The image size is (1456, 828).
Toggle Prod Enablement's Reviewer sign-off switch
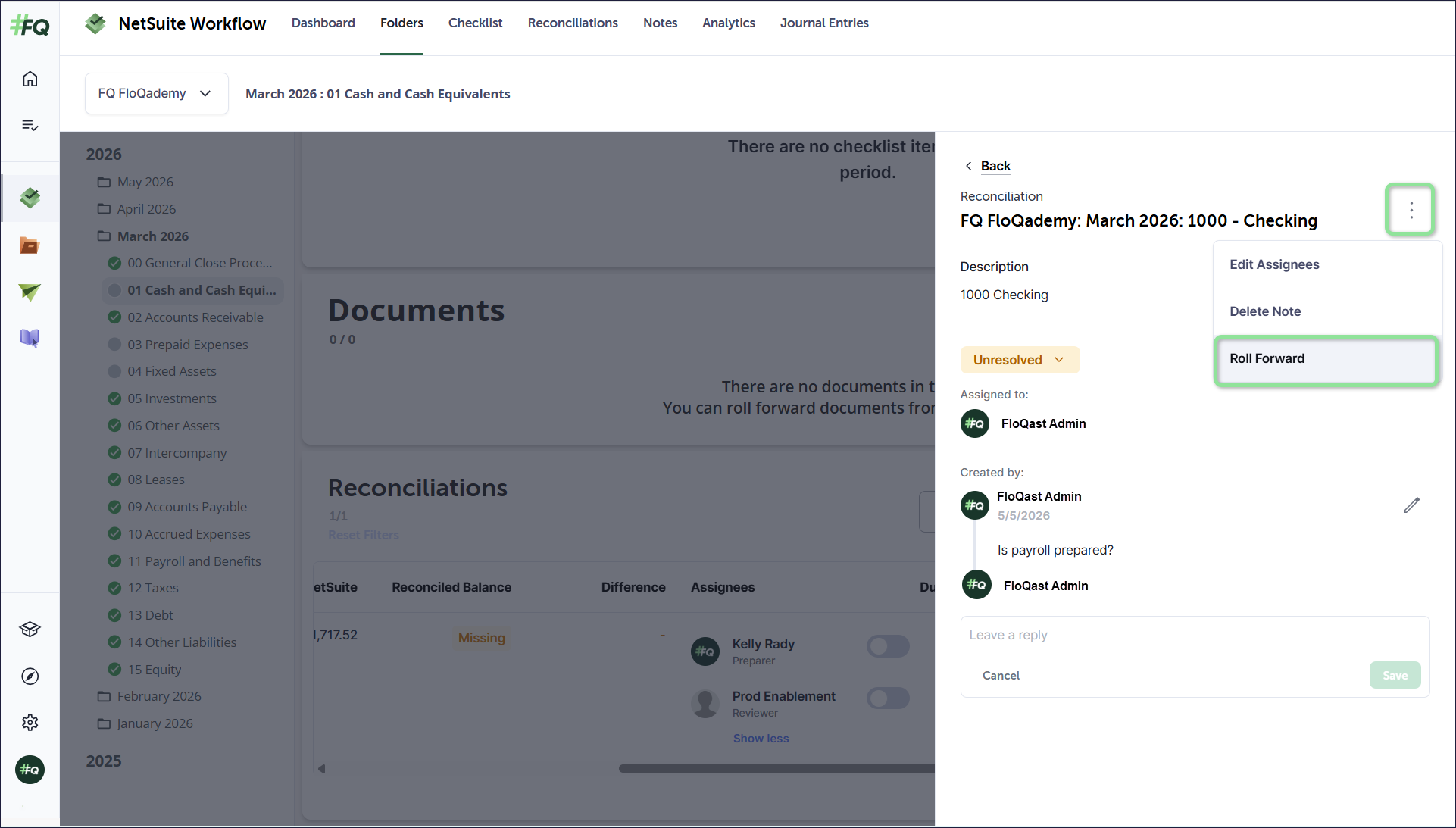click(888, 698)
